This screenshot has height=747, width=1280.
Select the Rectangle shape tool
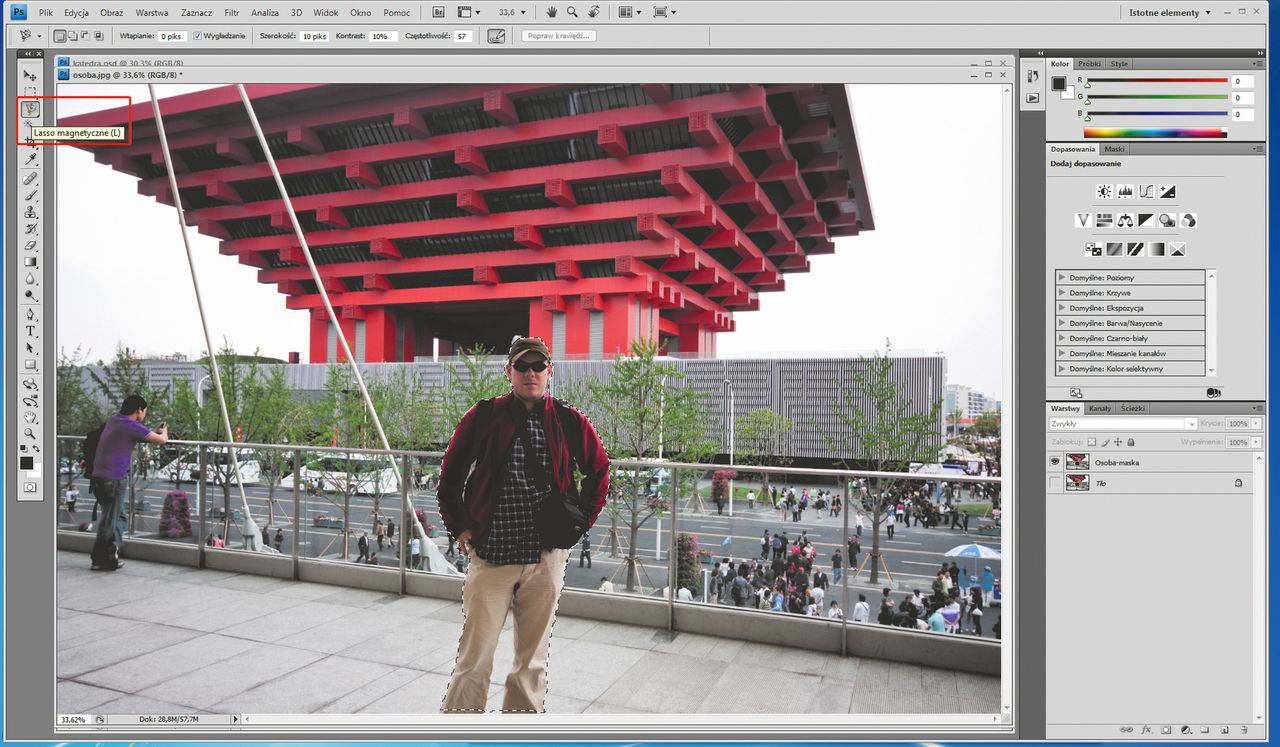coord(30,365)
